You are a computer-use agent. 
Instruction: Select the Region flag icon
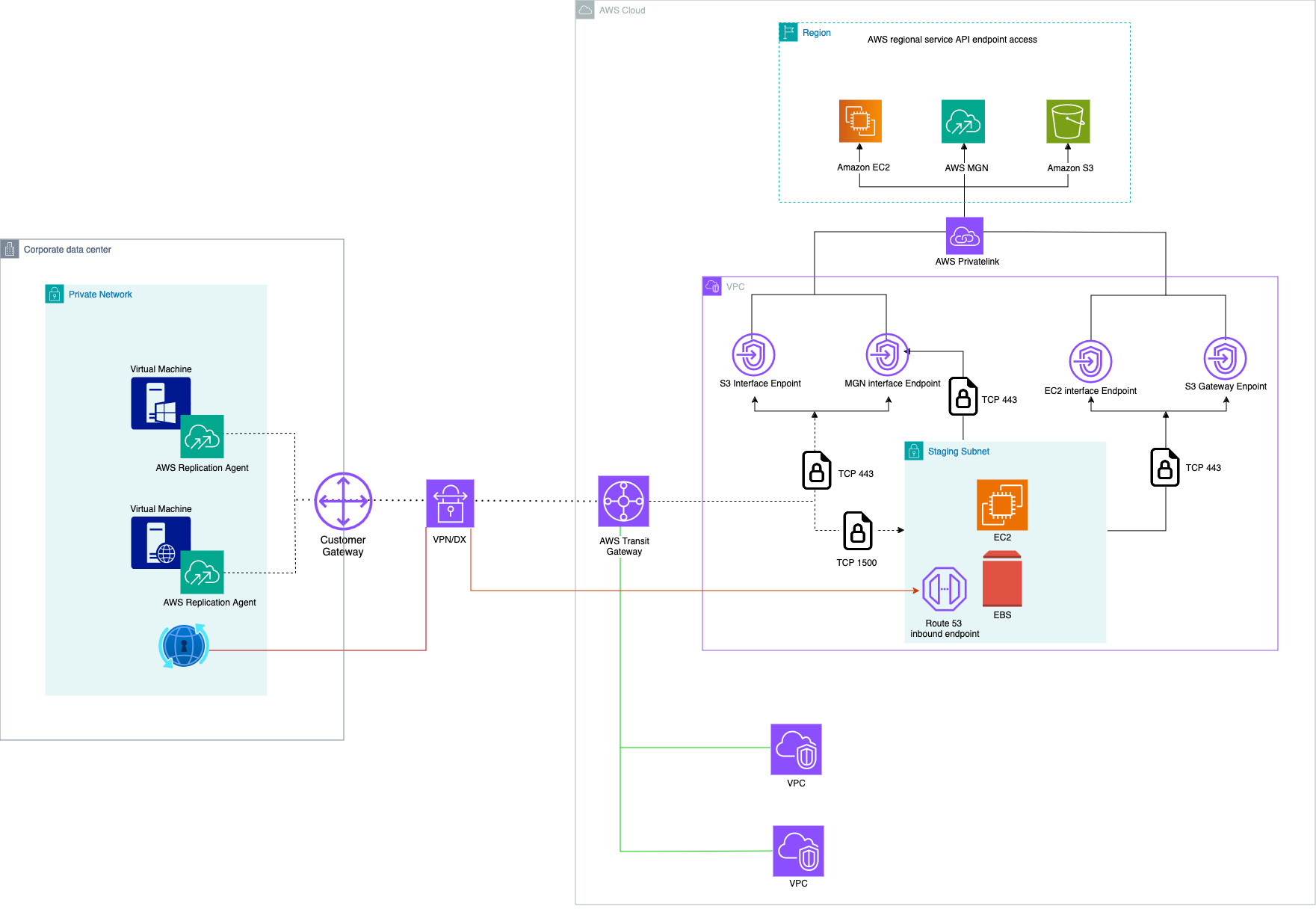click(x=788, y=32)
